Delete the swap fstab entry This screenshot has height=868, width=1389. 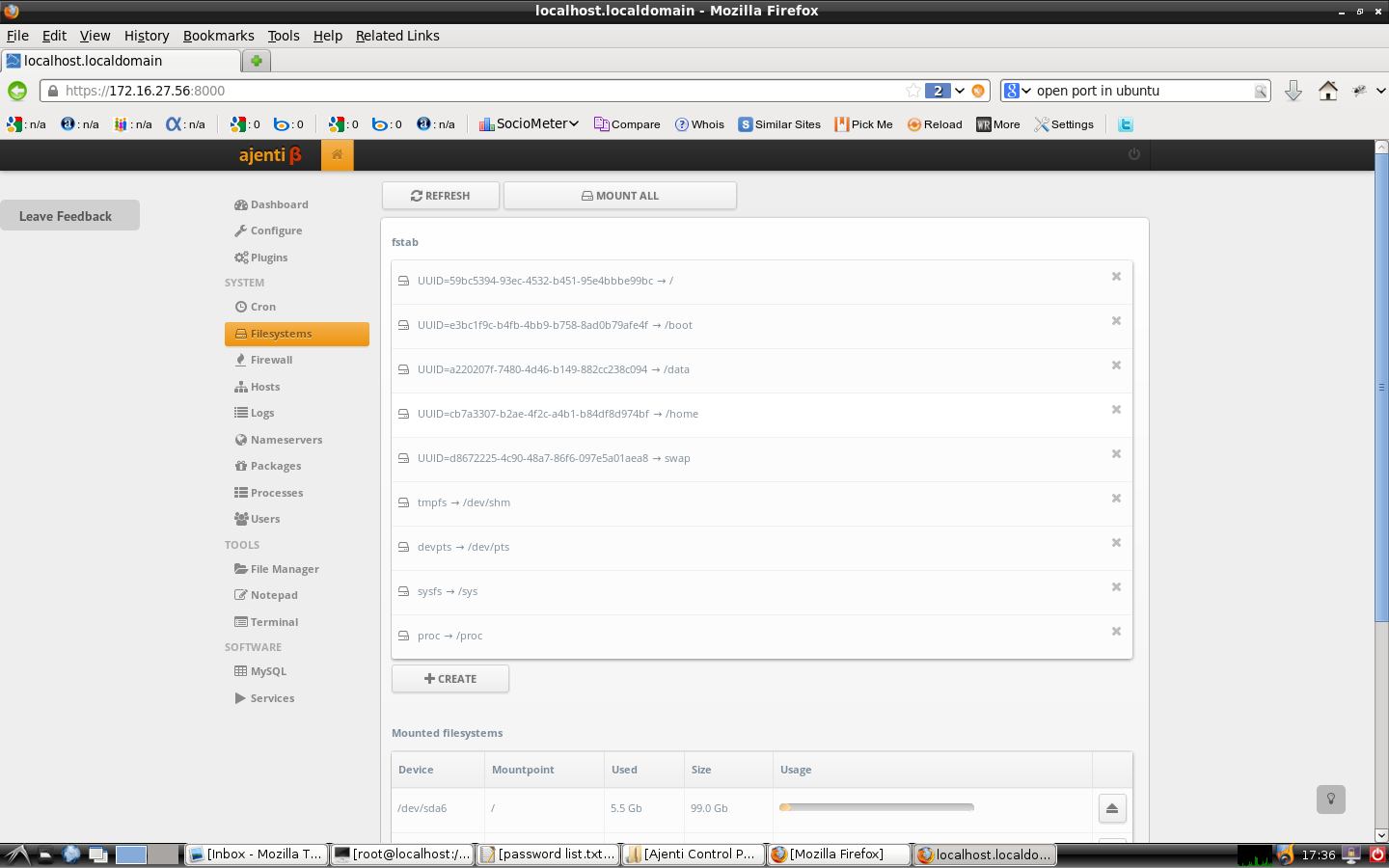click(x=1116, y=454)
